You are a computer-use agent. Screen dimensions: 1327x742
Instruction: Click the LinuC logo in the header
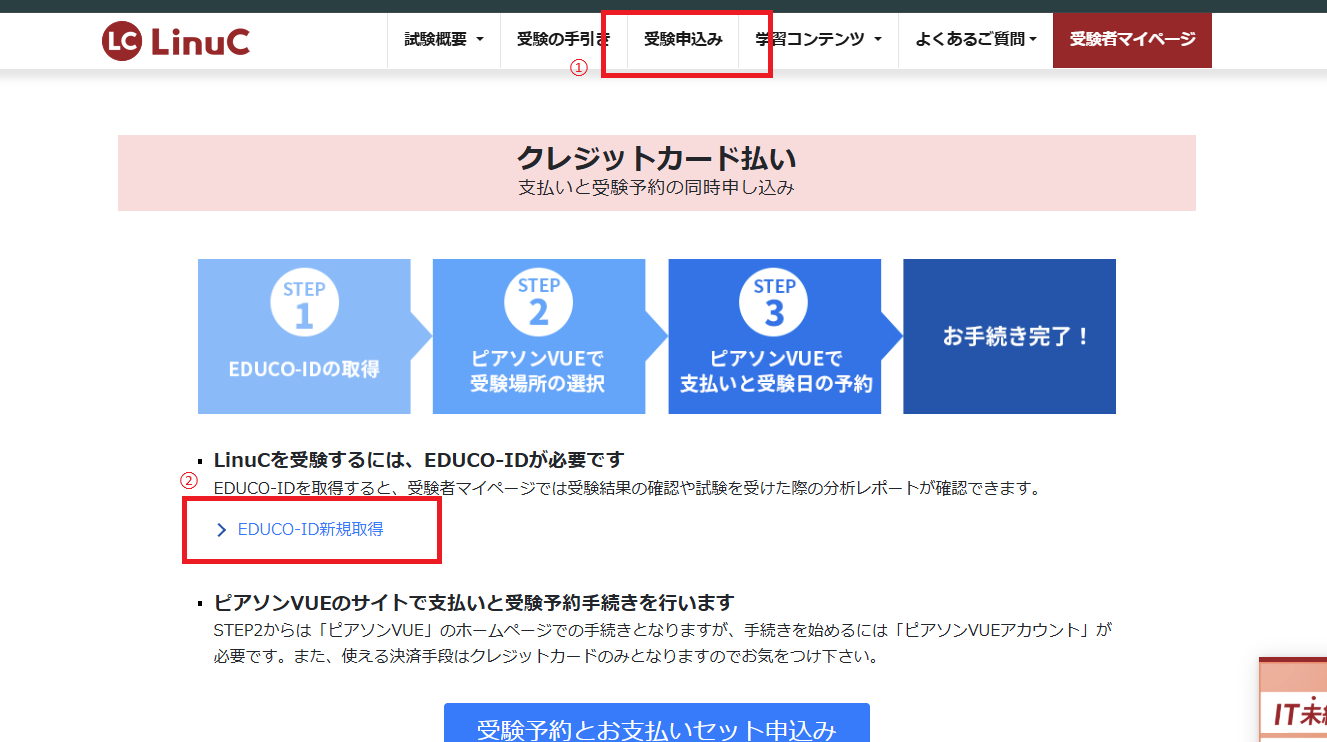pos(176,41)
